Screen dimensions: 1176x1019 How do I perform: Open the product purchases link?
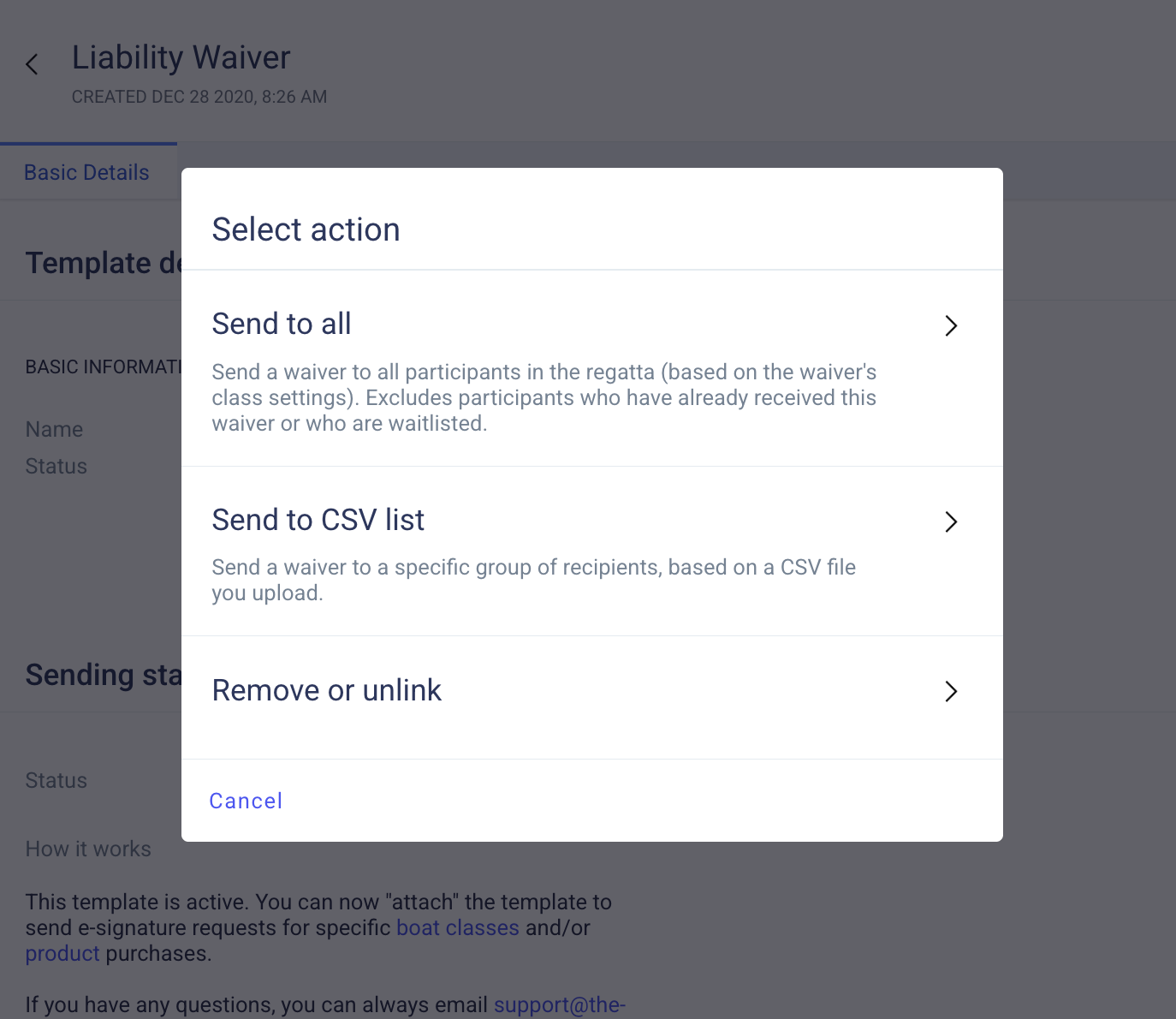pyautogui.click(x=62, y=953)
